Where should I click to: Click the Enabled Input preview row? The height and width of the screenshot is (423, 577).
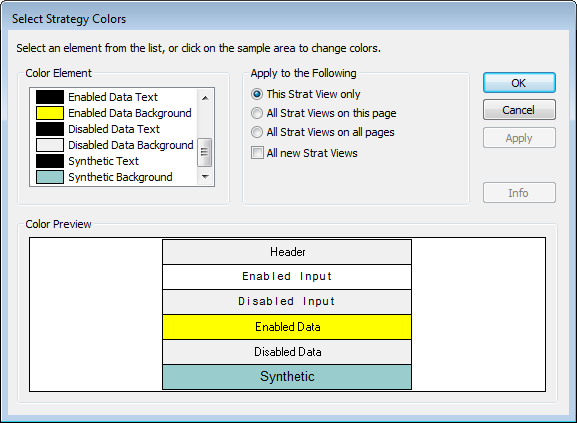tap(287, 277)
